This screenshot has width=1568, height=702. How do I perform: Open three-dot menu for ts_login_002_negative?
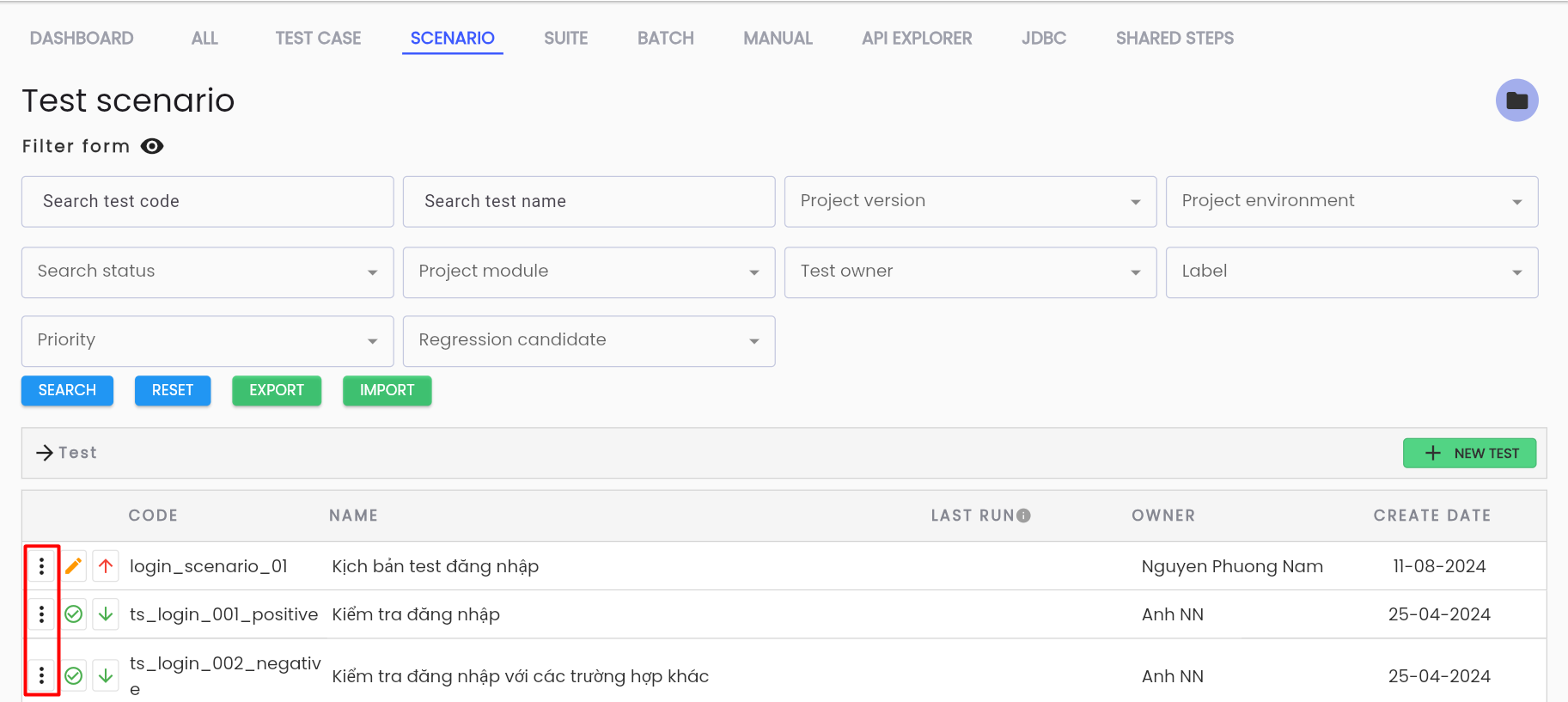click(x=41, y=675)
